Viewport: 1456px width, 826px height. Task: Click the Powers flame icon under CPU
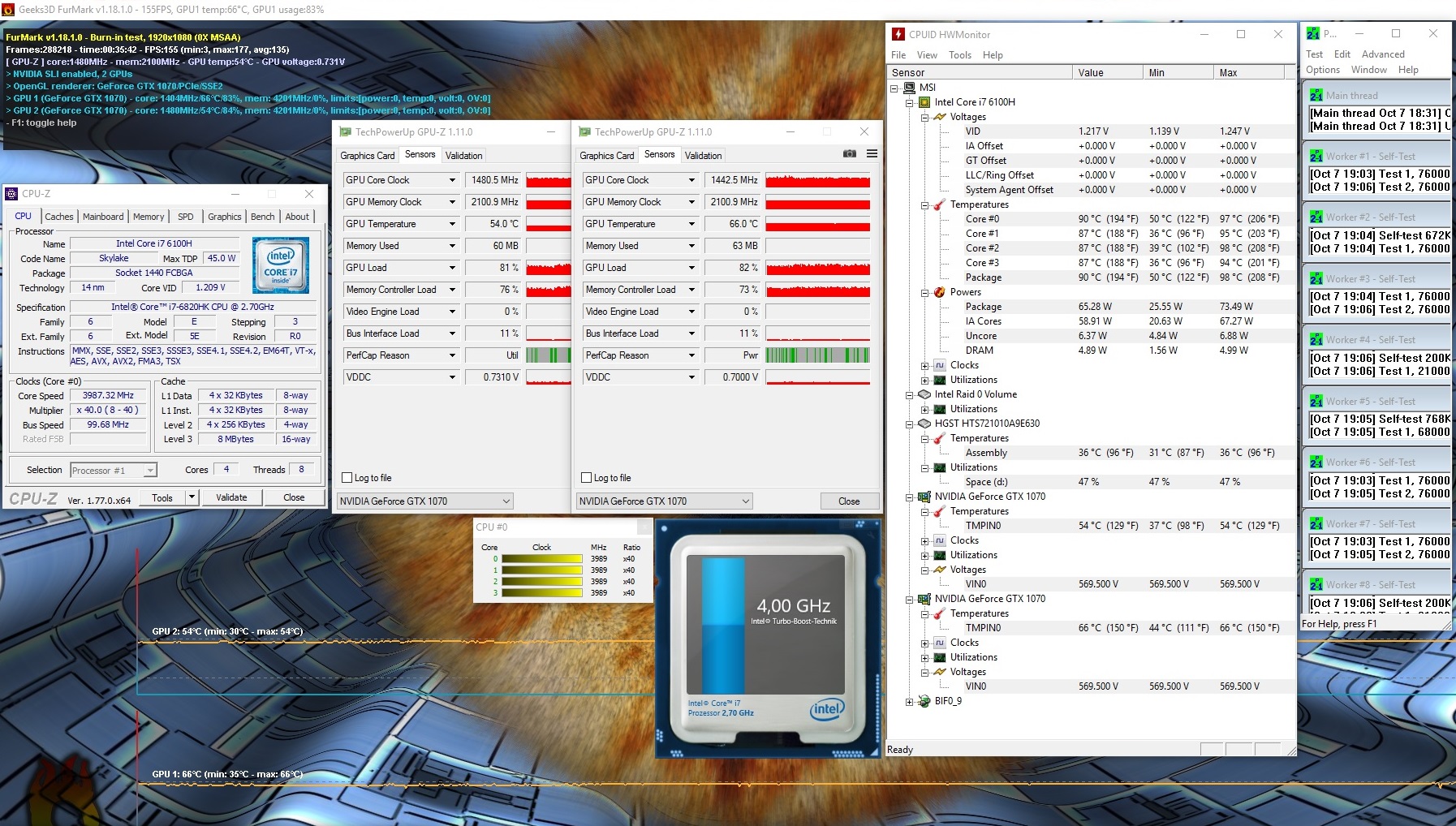tap(939, 292)
